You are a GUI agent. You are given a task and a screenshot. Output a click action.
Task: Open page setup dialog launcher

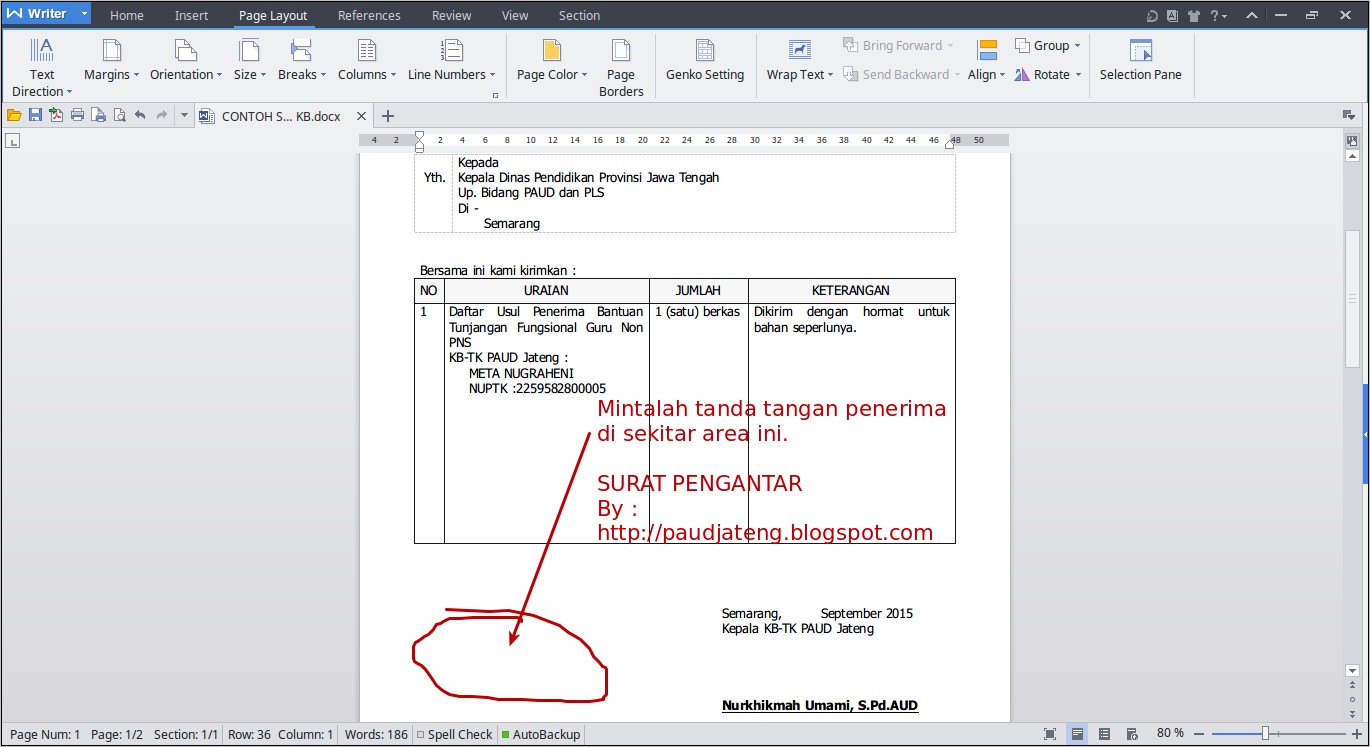495,96
